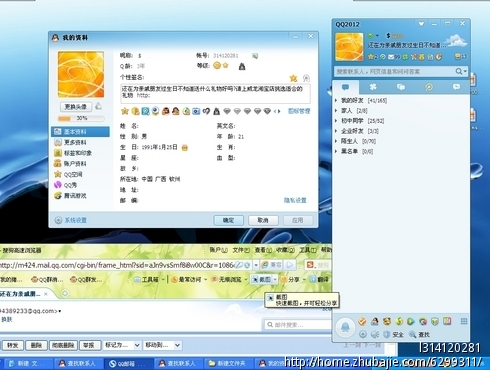Open the weather cloud icon in QQ2012 panel

tap(456, 40)
